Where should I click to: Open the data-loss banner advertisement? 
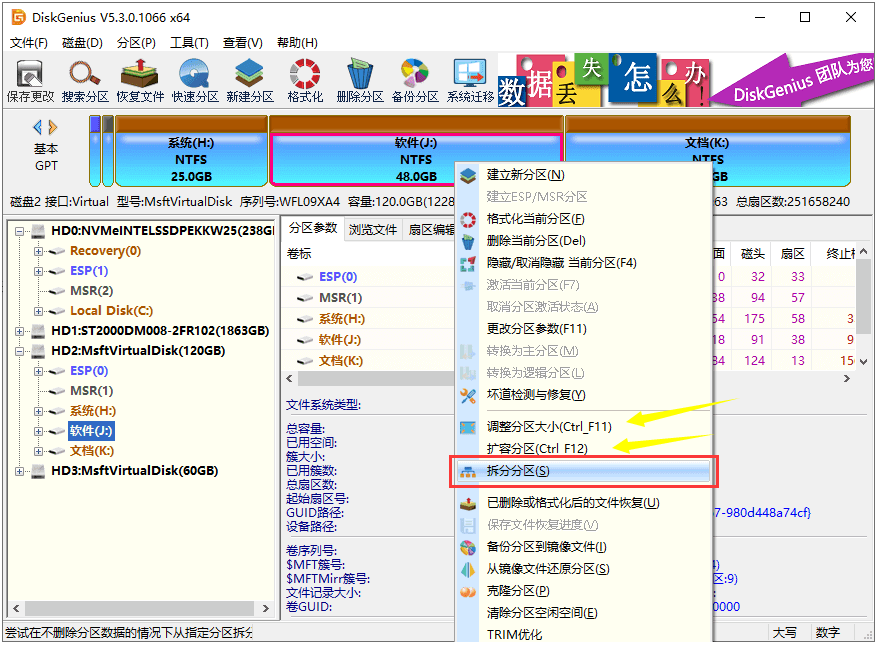click(x=685, y=80)
